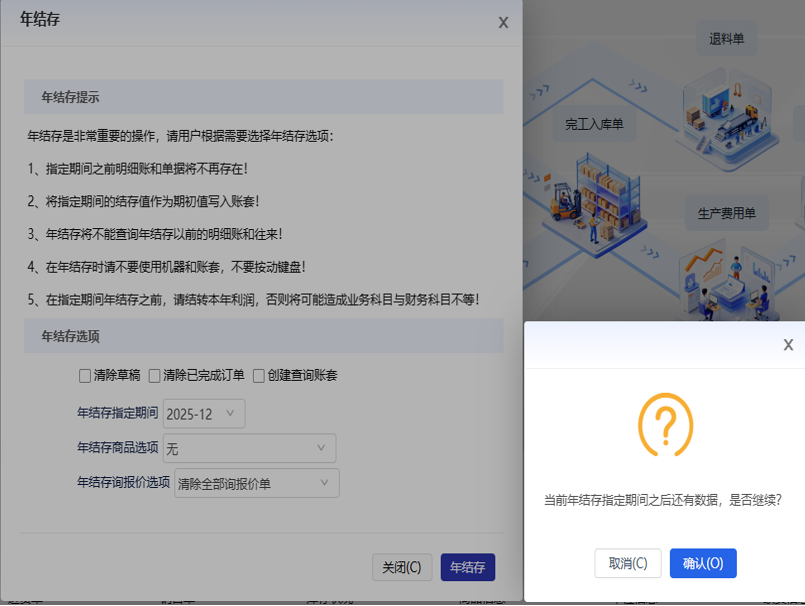
Task: Click the orange question mark icon
Action: click(665, 426)
